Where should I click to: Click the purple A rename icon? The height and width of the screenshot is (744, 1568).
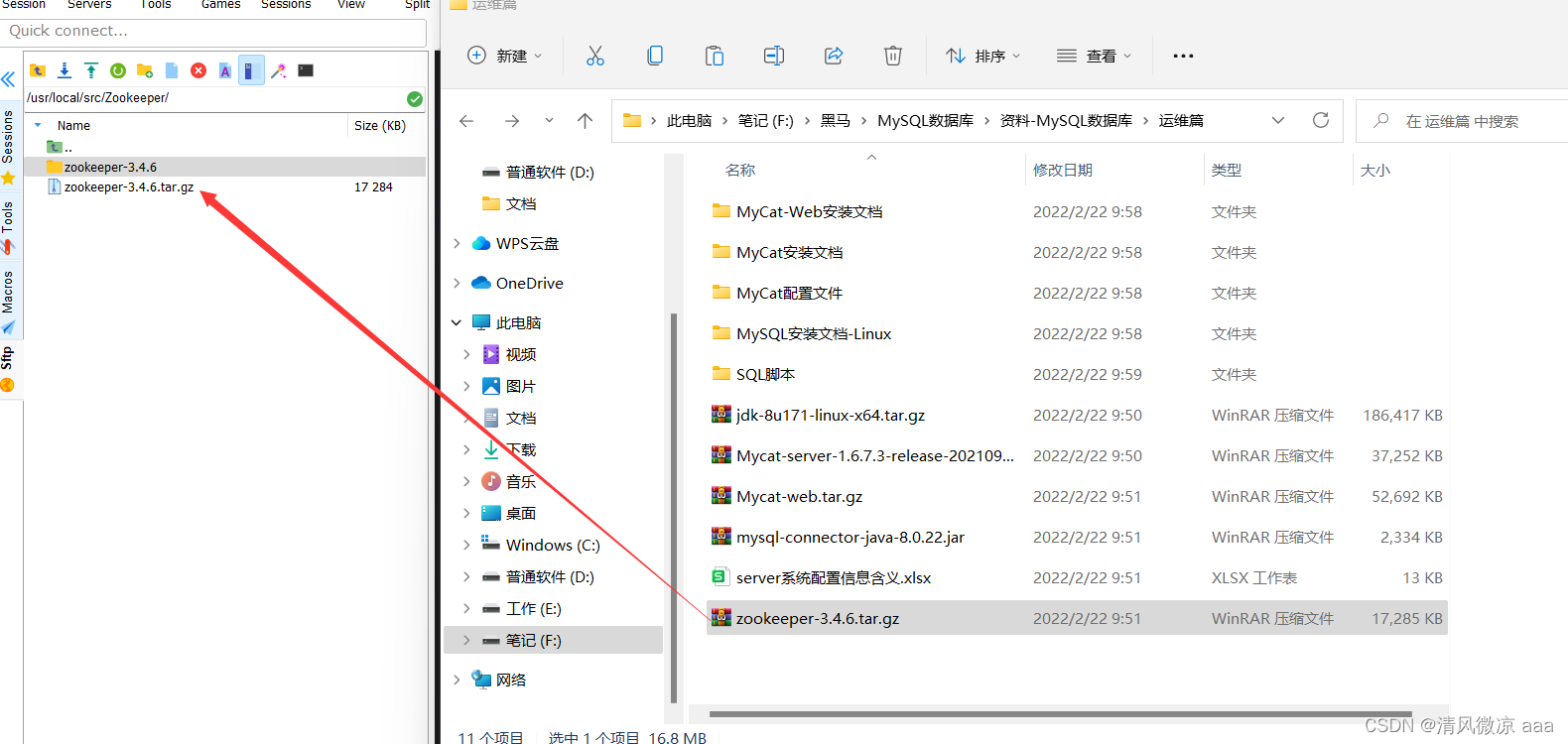click(x=225, y=70)
